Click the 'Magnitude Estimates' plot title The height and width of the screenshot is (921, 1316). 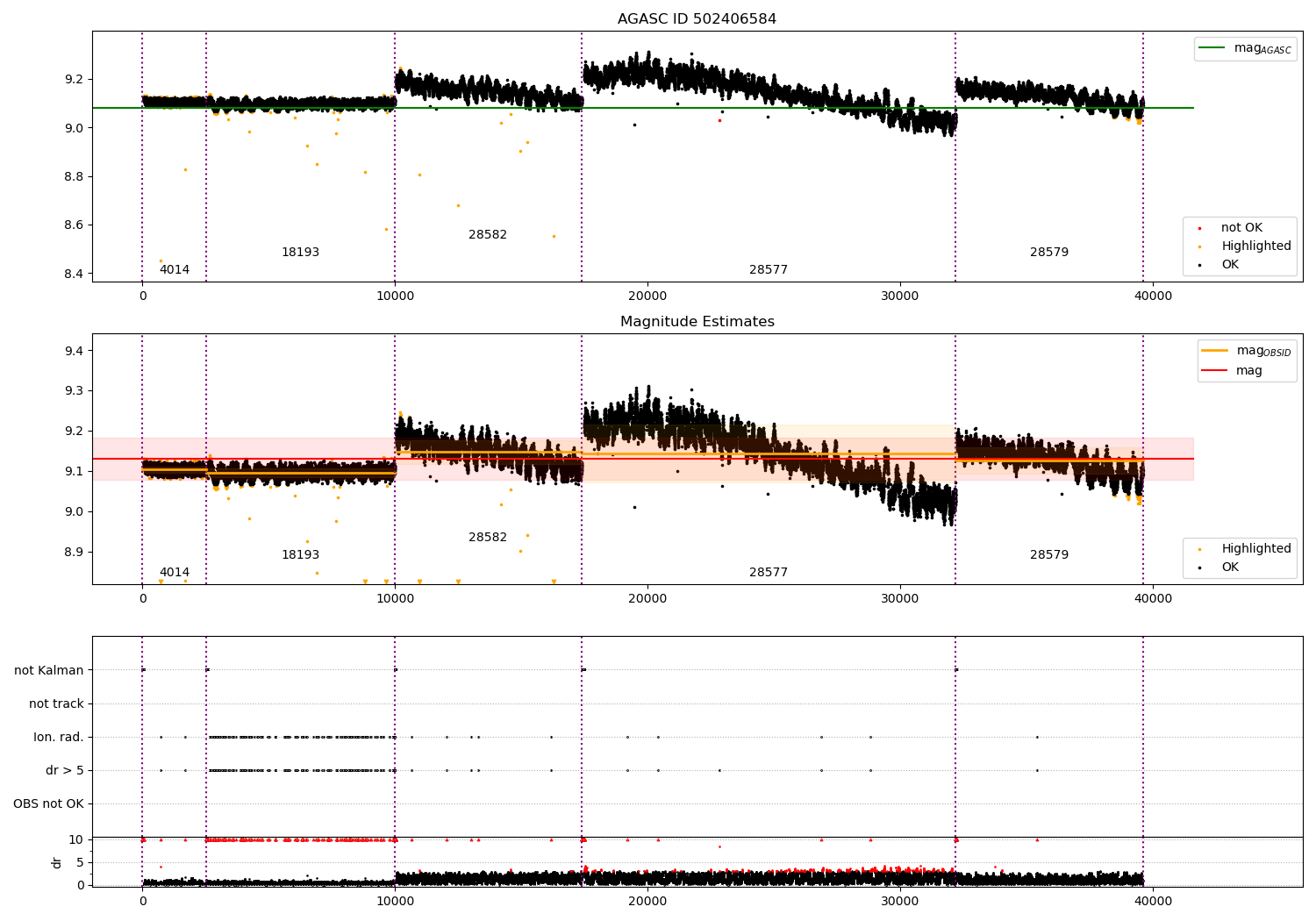[697, 322]
